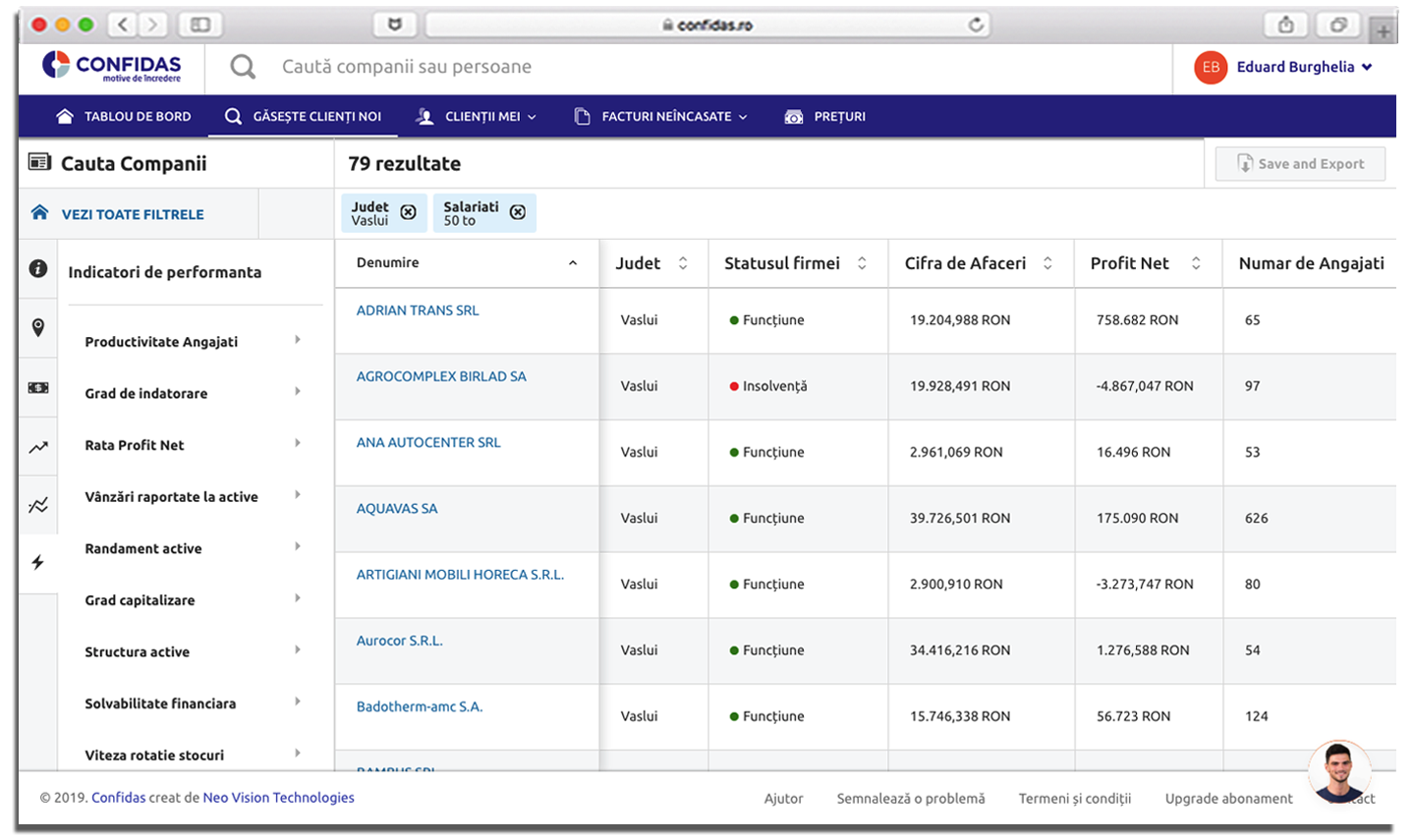
Task: Click the browser back button
Action: (x=123, y=25)
